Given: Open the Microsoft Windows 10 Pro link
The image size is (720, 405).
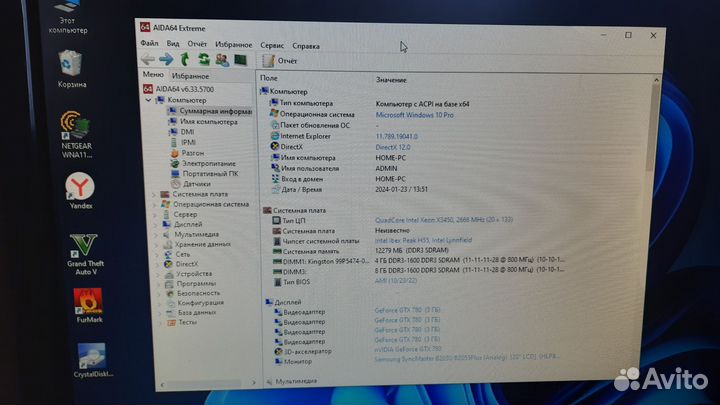Looking at the screenshot, I should coord(414,114).
